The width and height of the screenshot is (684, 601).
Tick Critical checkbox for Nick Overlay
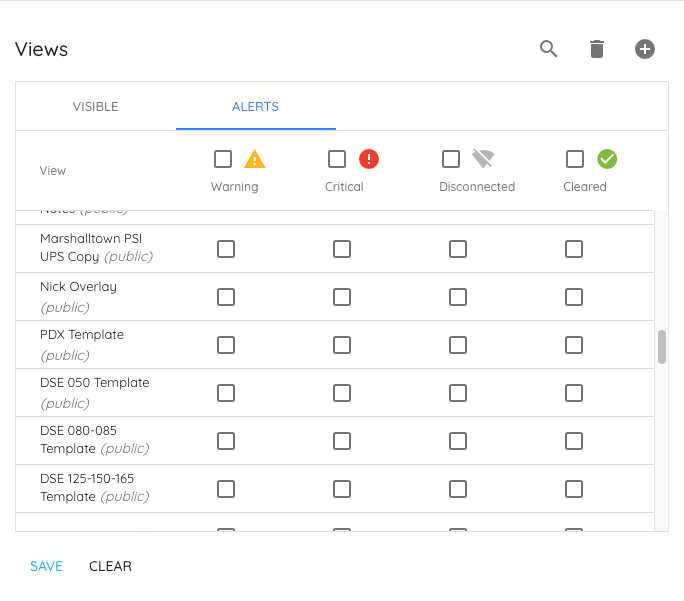(x=342, y=297)
